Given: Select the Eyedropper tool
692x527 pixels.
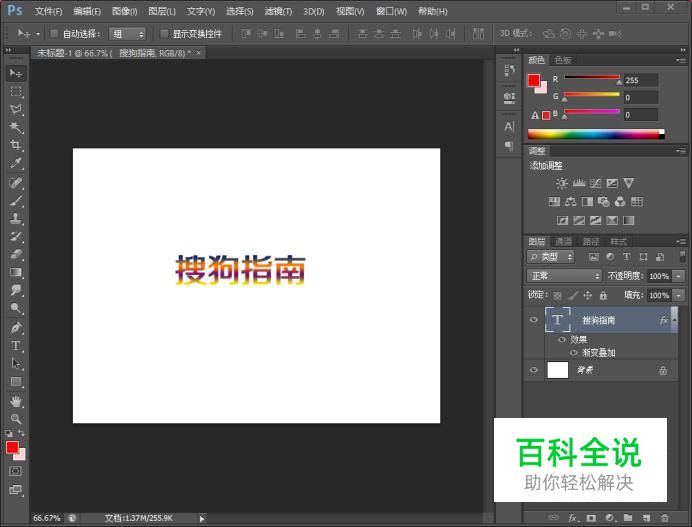Looking at the screenshot, I should (x=16, y=163).
